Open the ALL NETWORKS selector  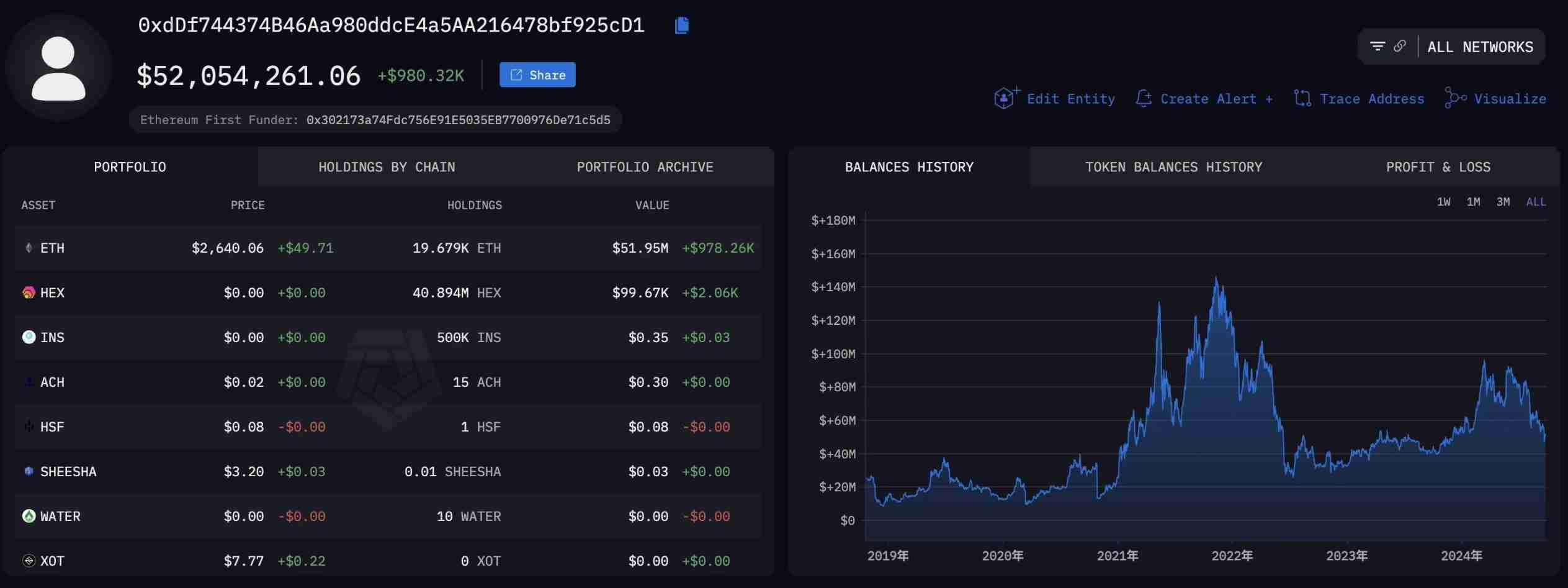click(1480, 47)
